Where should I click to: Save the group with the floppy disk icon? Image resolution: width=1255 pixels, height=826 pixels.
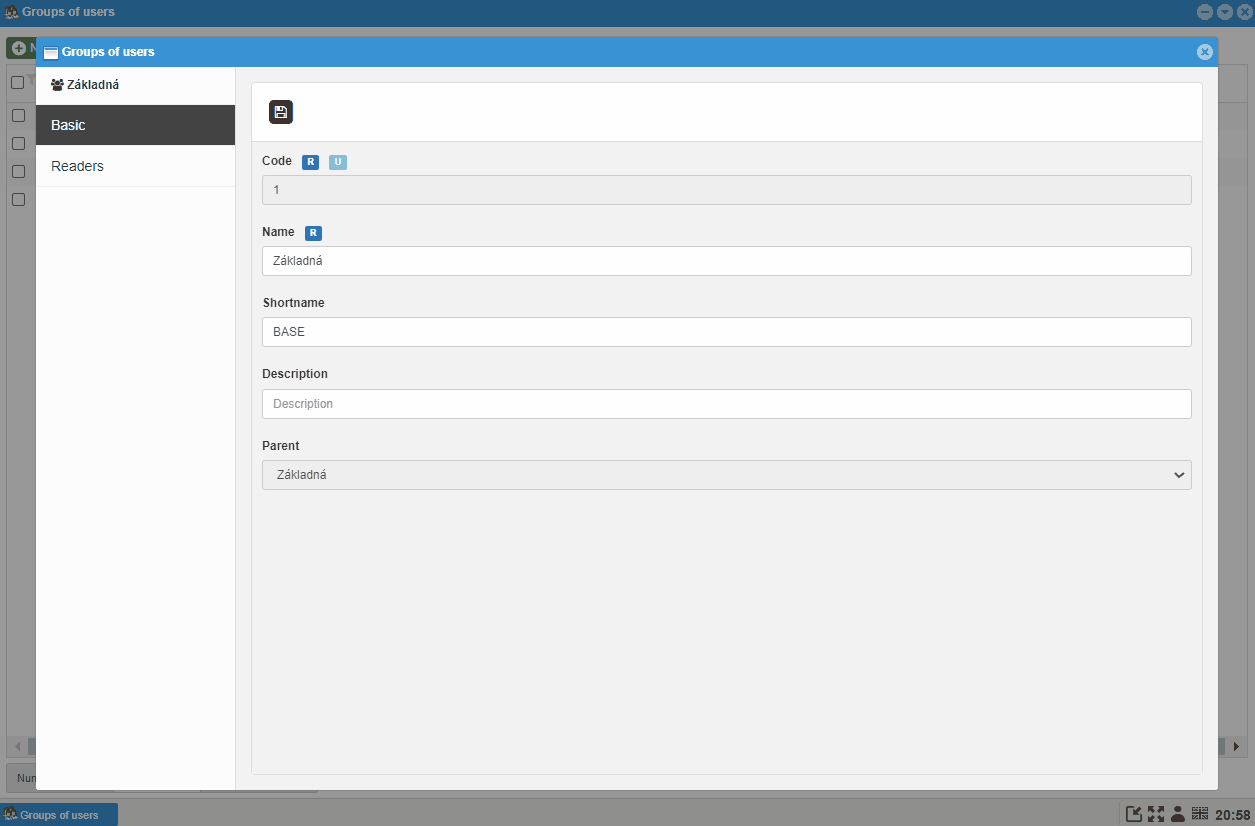pos(281,112)
